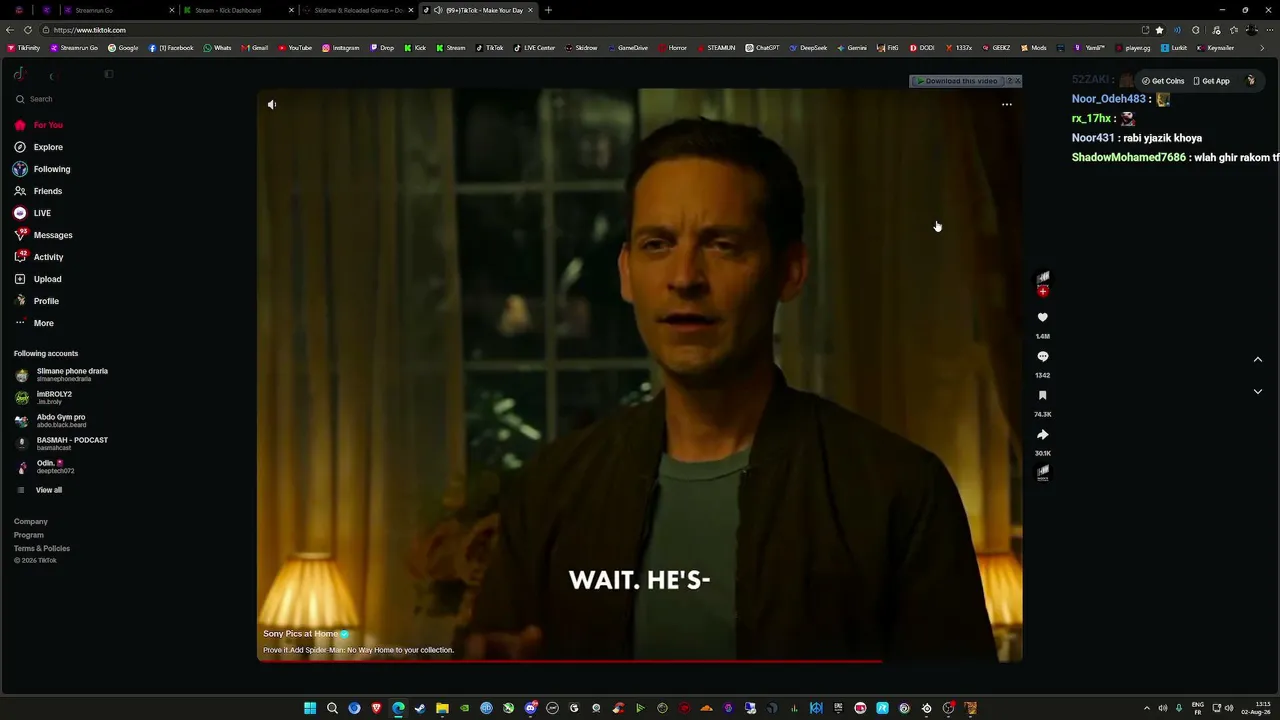This screenshot has width=1280, height=720.
Task: Click the Get App button
Action: (x=1212, y=81)
